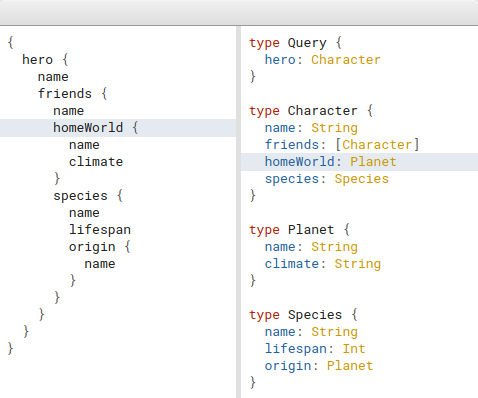Click the friends field in the query

(65, 94)
